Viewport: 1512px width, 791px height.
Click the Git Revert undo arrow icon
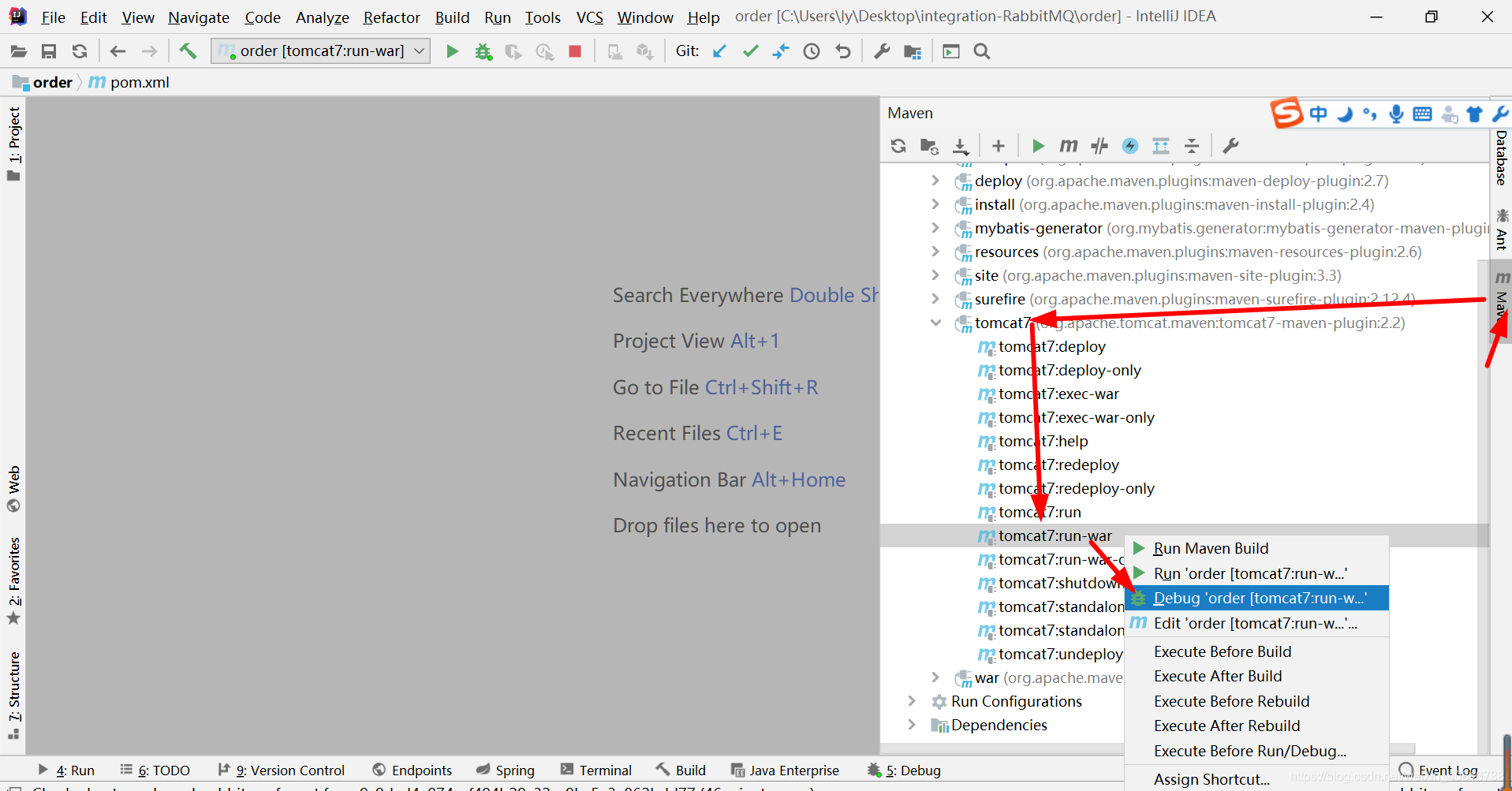click(843, 51)
